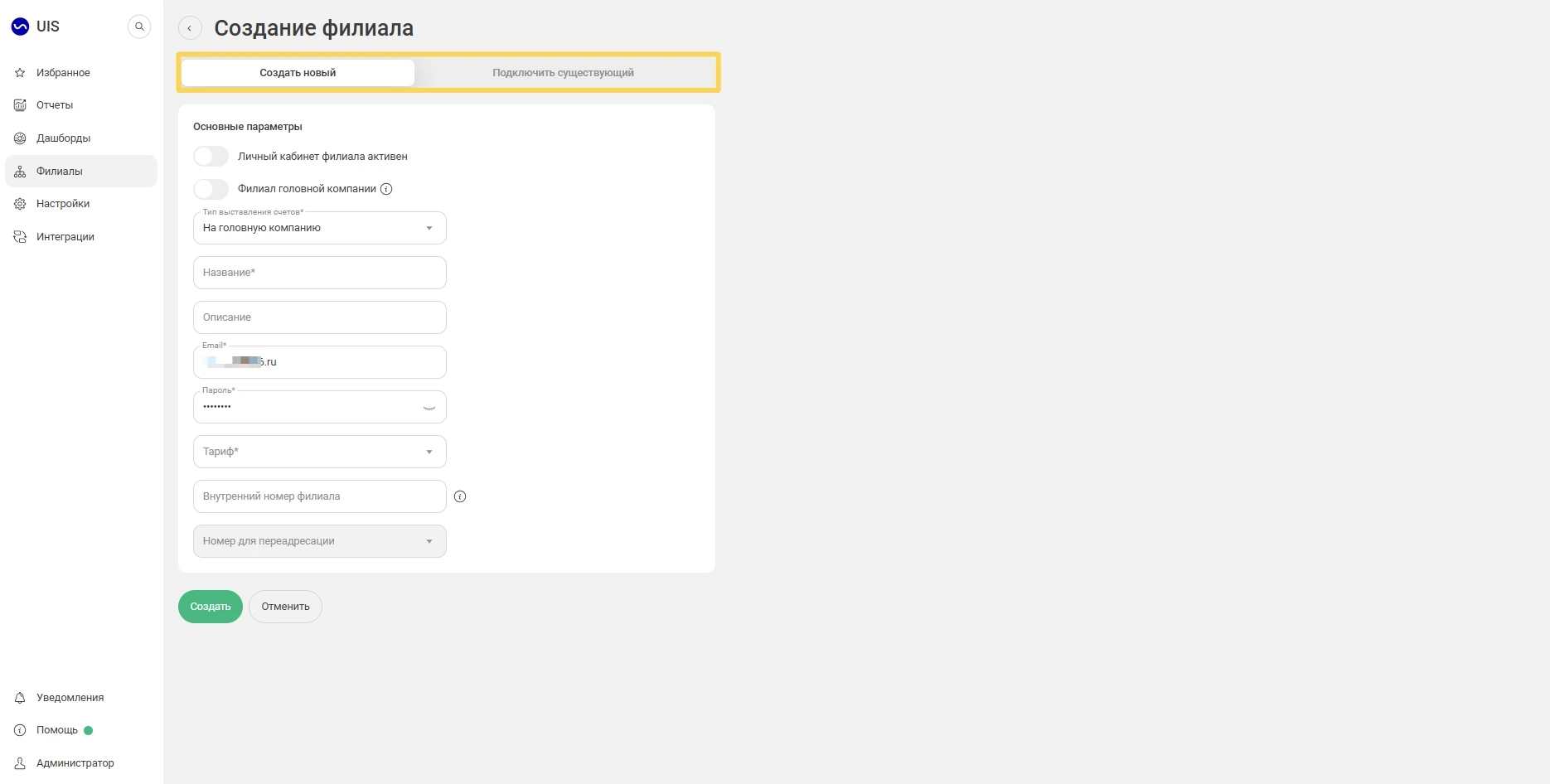Click the info icon next to Филиал головной компании
The width and height of the screenshot is (1550, 784).
point(386,189)
